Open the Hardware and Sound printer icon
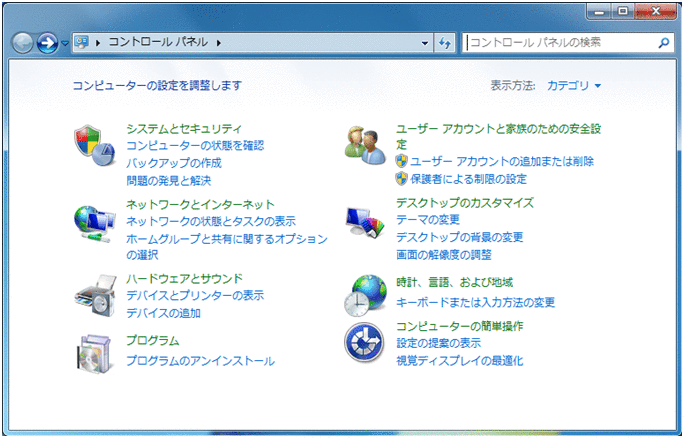The width and height of the screenshot is (685, 440). pyautogui.click(x=95, y=296)
